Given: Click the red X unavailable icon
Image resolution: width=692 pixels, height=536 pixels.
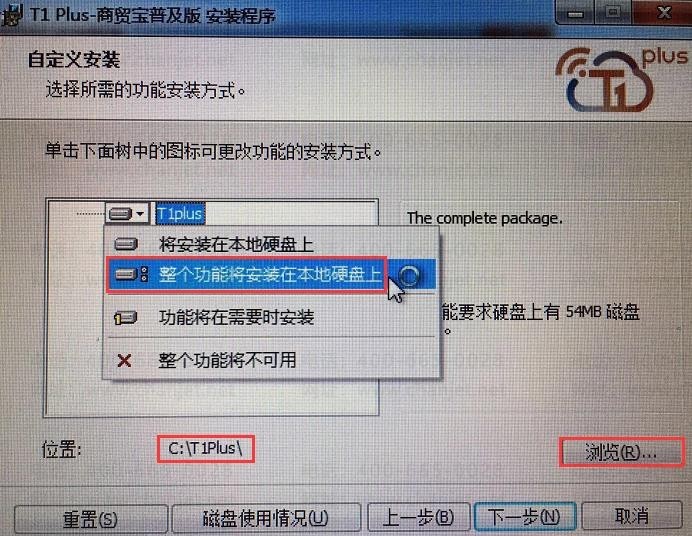Looking at the screenshot, I should (124, 361).
